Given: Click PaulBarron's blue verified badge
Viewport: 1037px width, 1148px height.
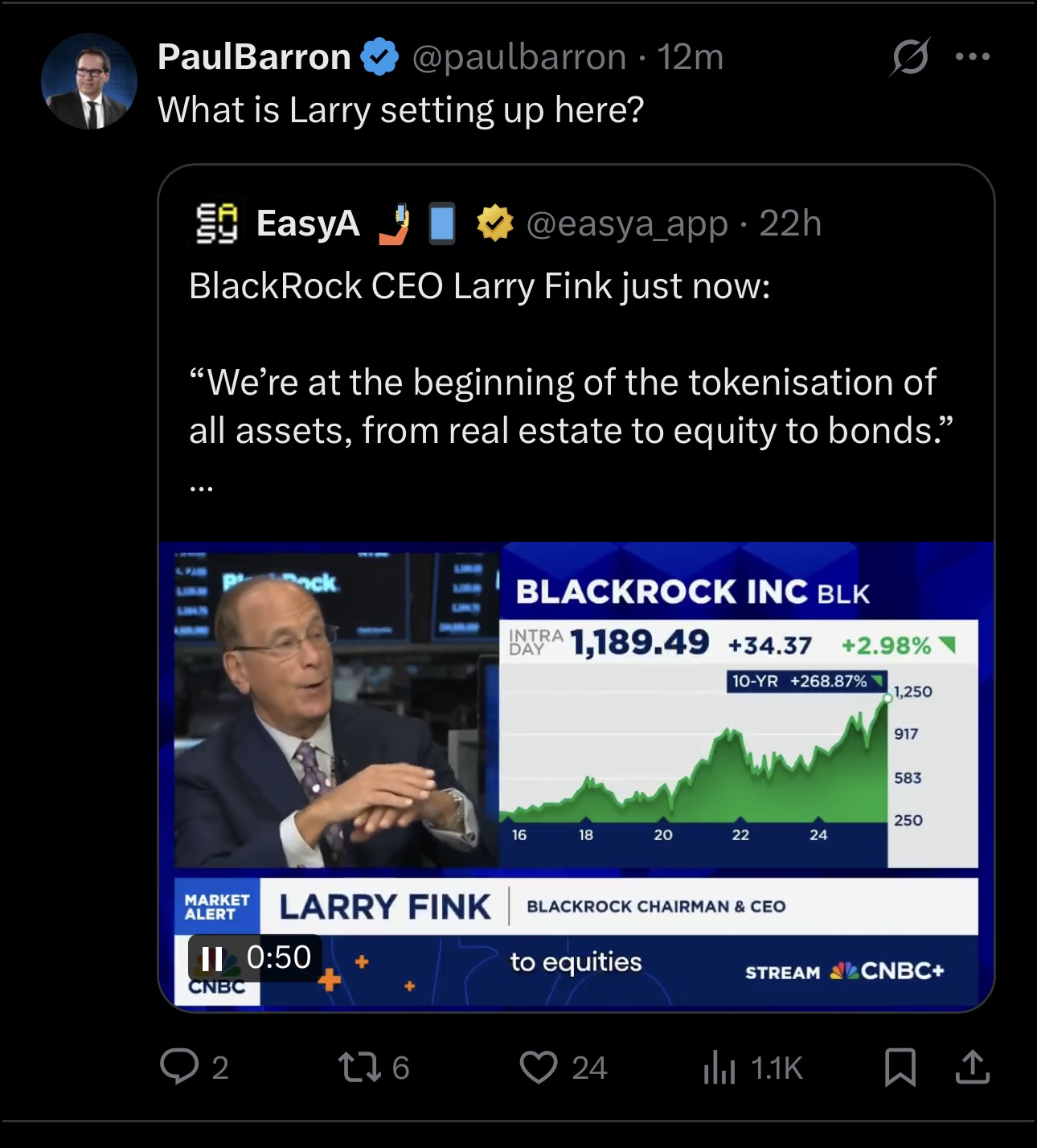Looking at the screenshot, I should 379,57.
